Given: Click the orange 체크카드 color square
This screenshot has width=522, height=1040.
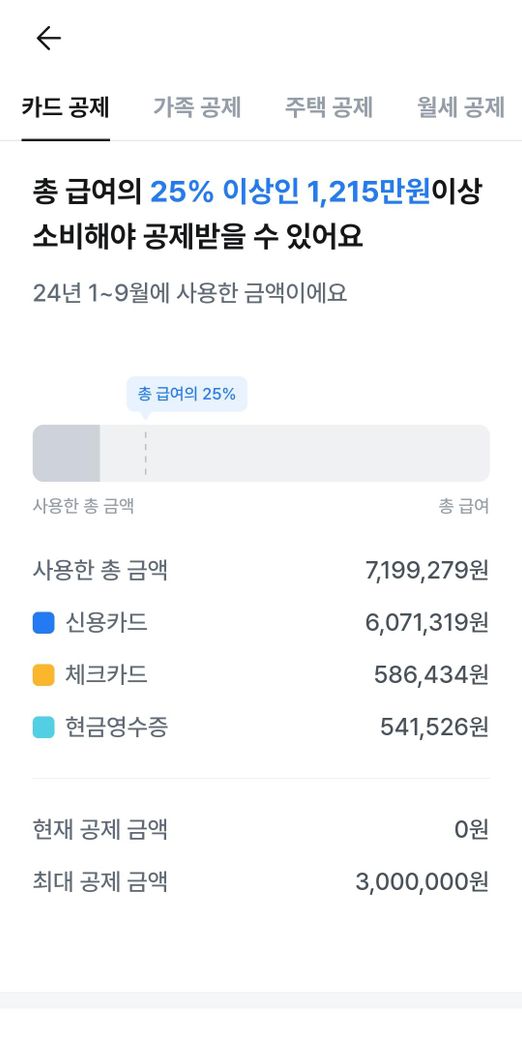Looking at the screenshot, I should (x=44, y=675).
